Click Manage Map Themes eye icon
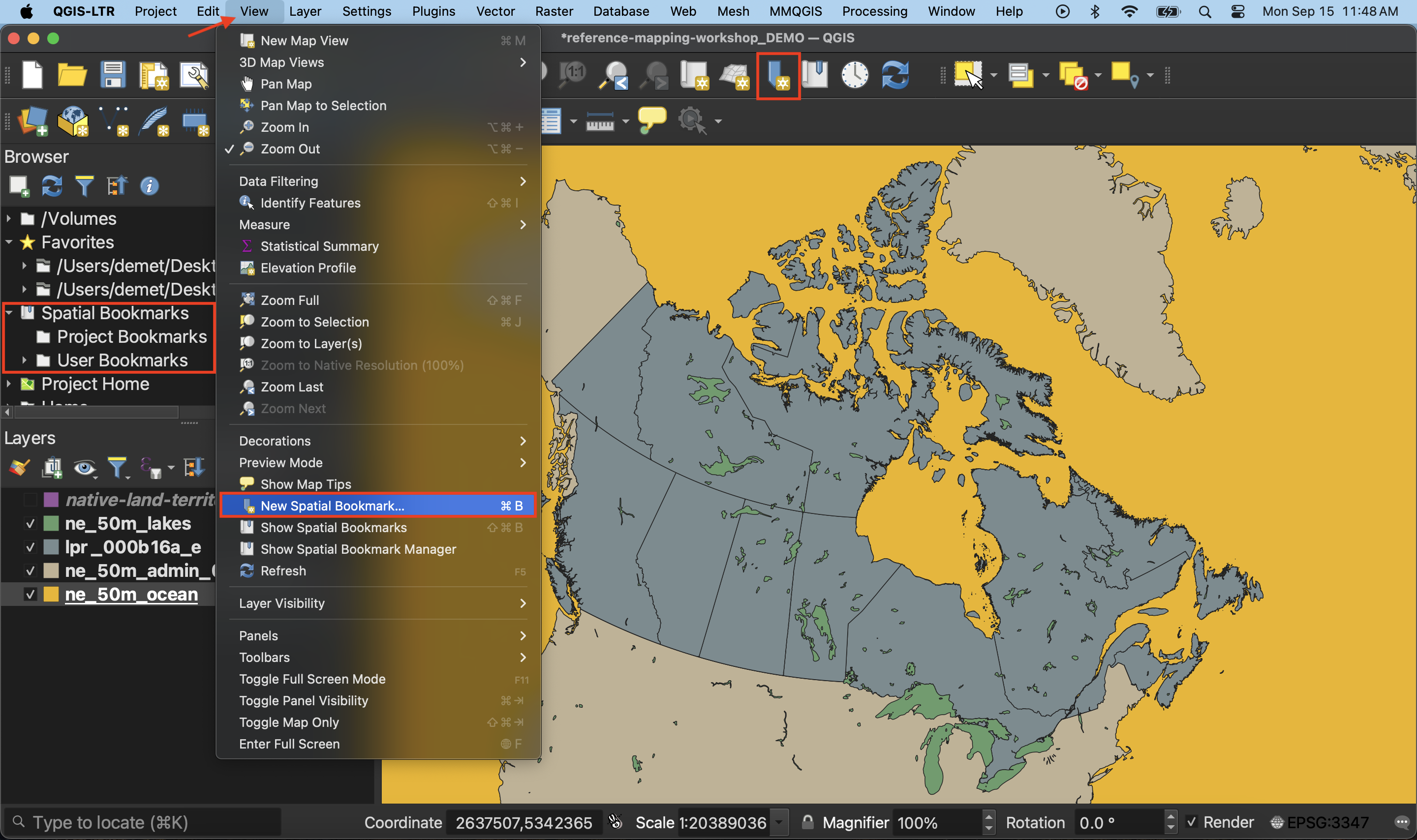The width and height of the screenshot is (1417, 840). tap(84, 468)
